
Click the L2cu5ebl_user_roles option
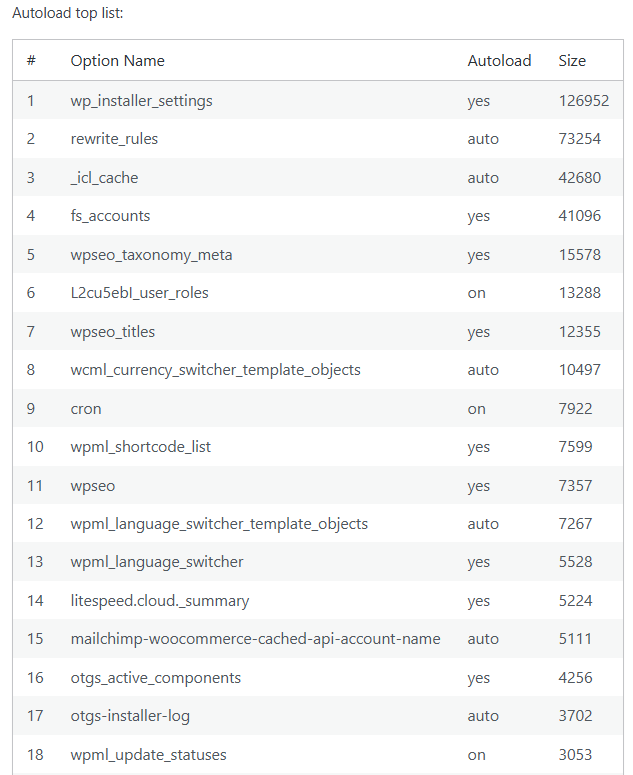(139, 293)
